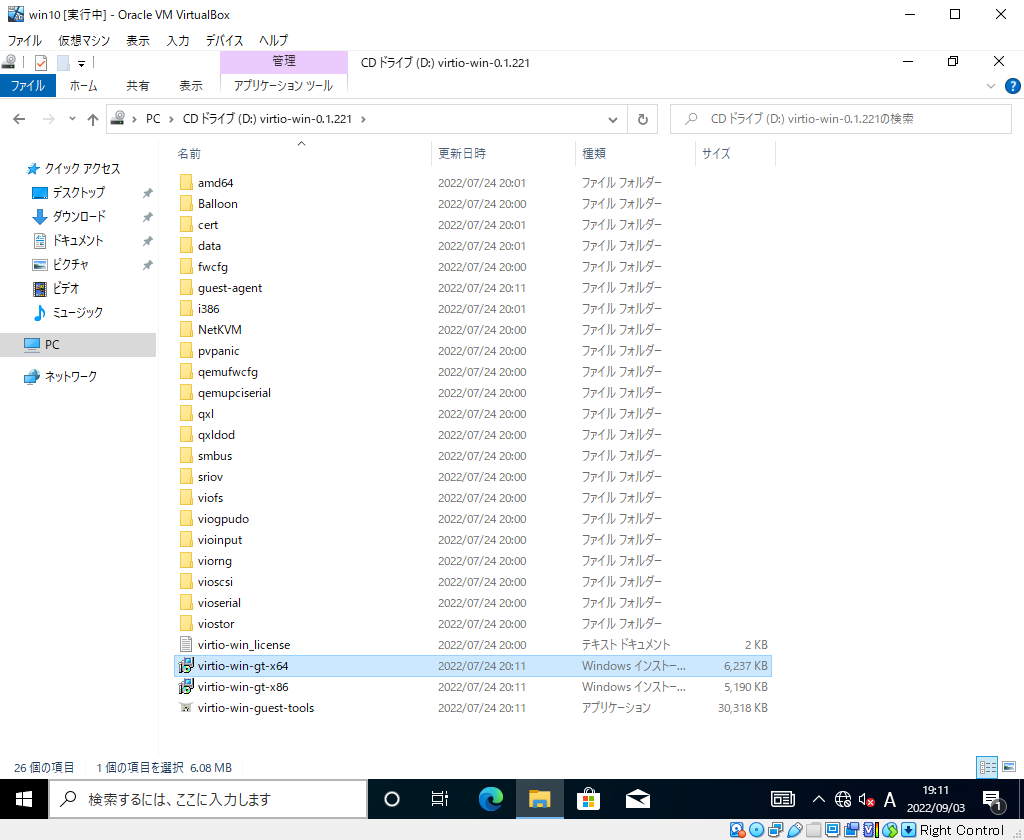This screenshot has width=1024, height=840.
Task: Click the Windows taskbar search box
Action: tap(208, 799)
